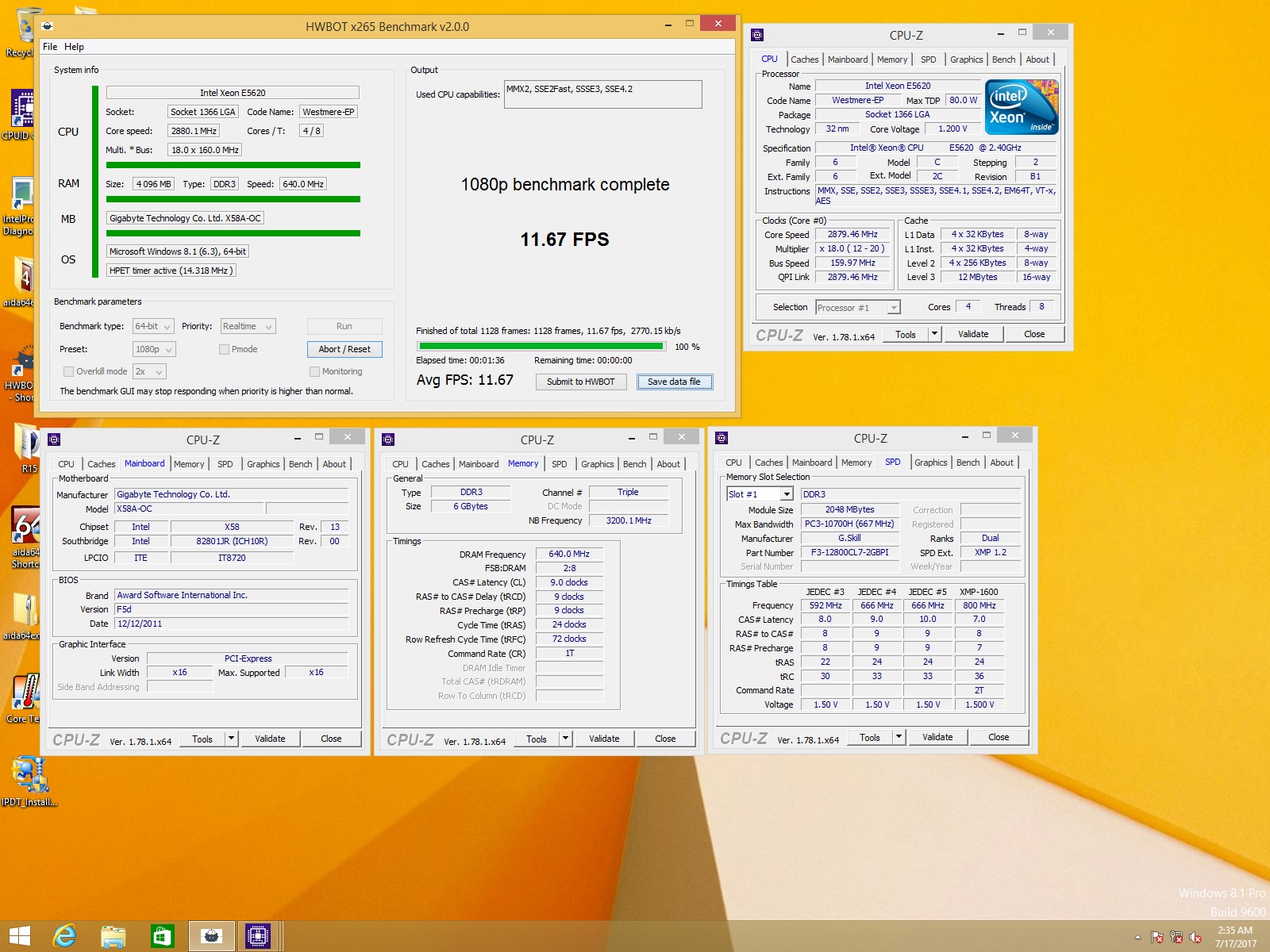Image resolution: width=1270 pixels, height=952 pixels.
Task: Open the Priority Realtime dropdown
Action: coord(248,326)
